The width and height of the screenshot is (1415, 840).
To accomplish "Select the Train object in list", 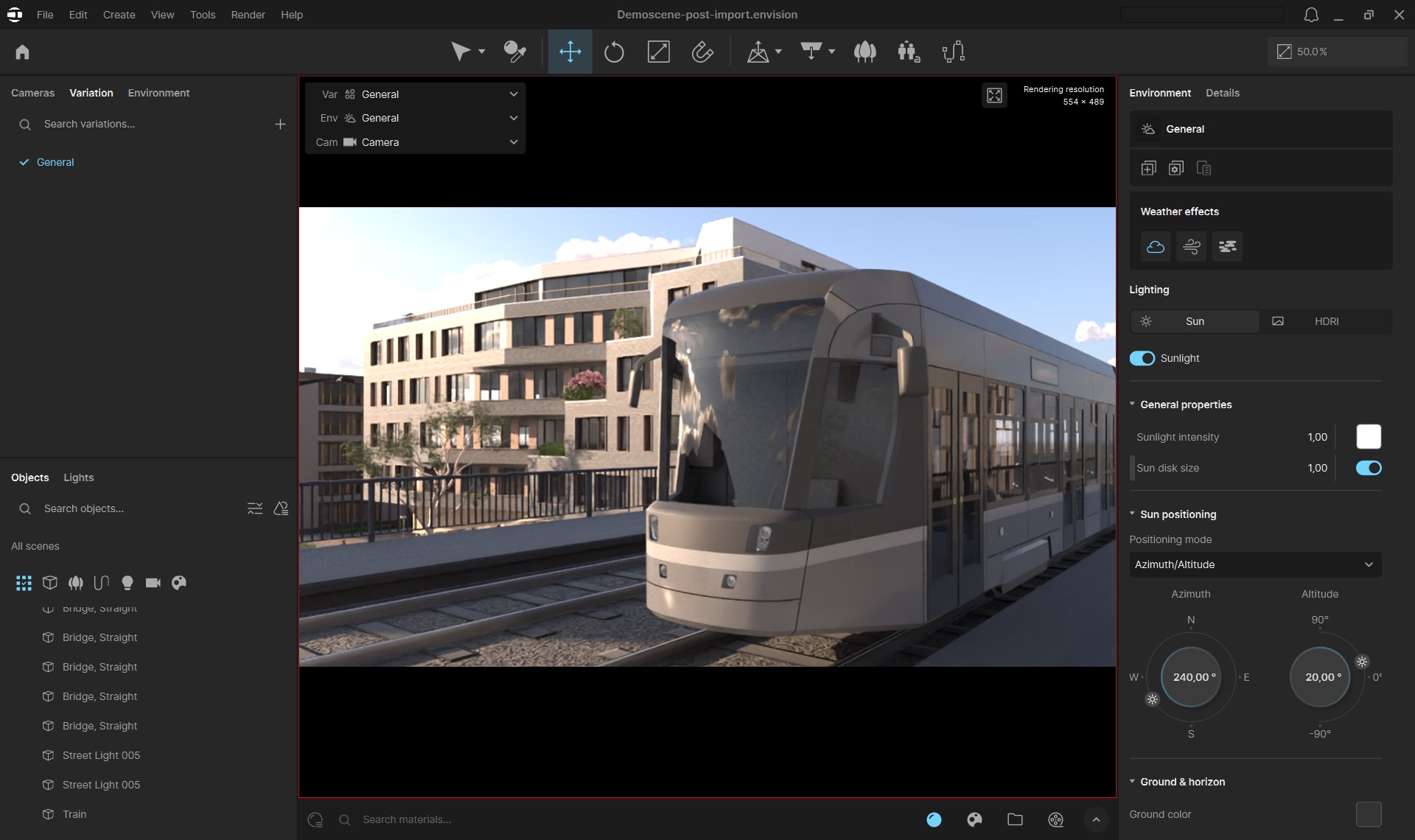I will [74, 814].
